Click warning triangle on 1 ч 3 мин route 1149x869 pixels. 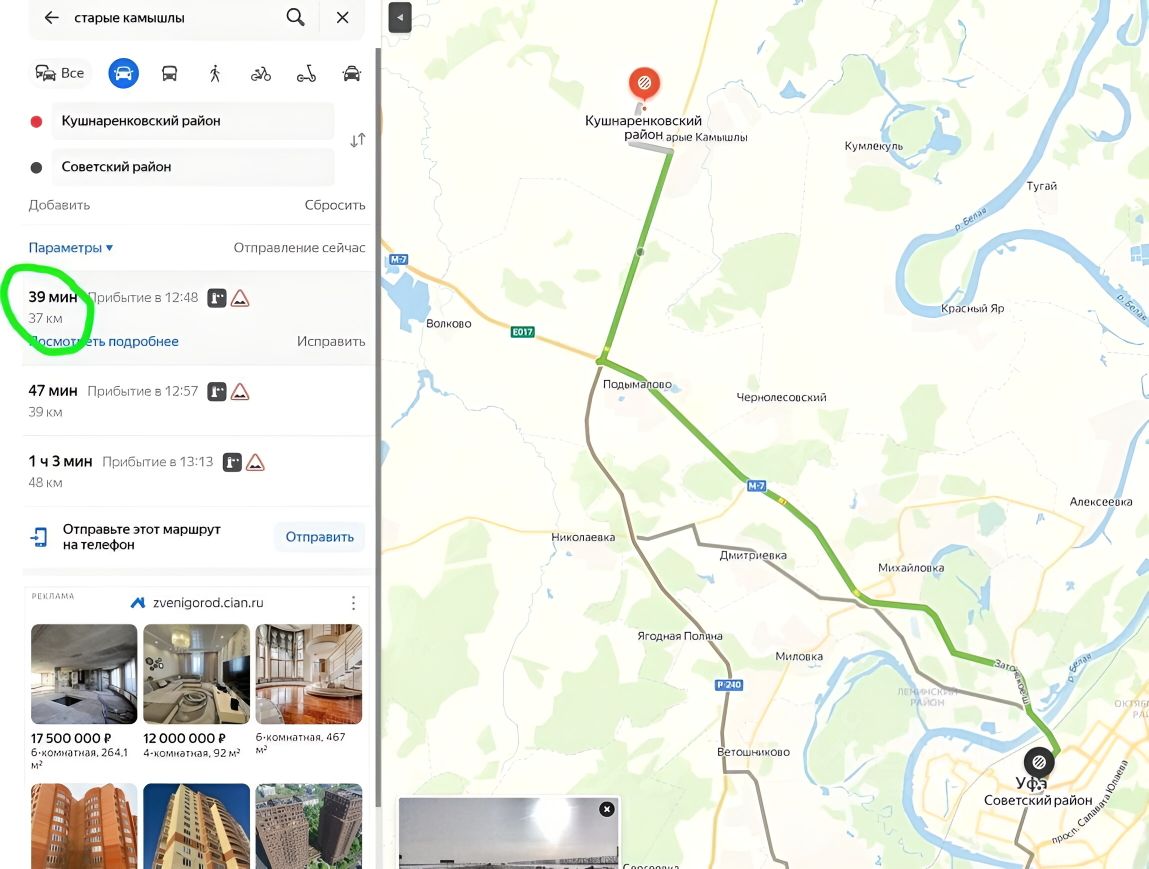pos(255,462)
